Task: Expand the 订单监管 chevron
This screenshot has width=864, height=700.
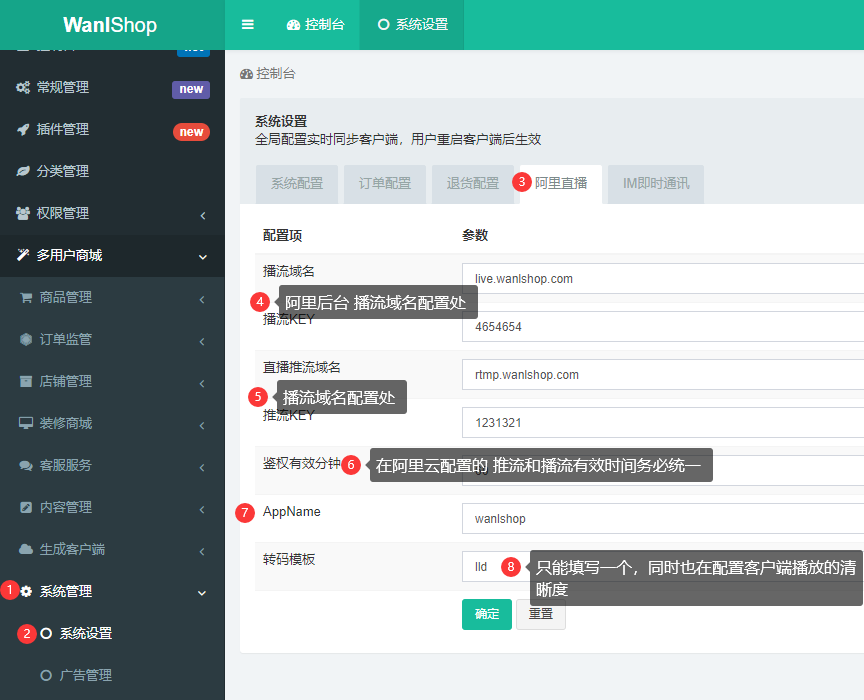Action: click(202, 342)
